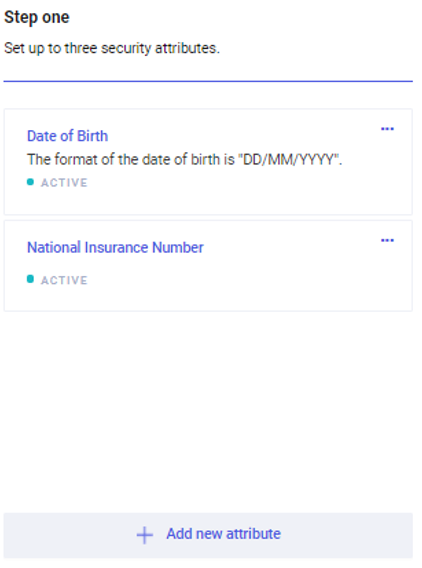Click the DD/MM/YYYY format description text
The height and width of the screenshot is (568, 422).
[x=184, y=159]
